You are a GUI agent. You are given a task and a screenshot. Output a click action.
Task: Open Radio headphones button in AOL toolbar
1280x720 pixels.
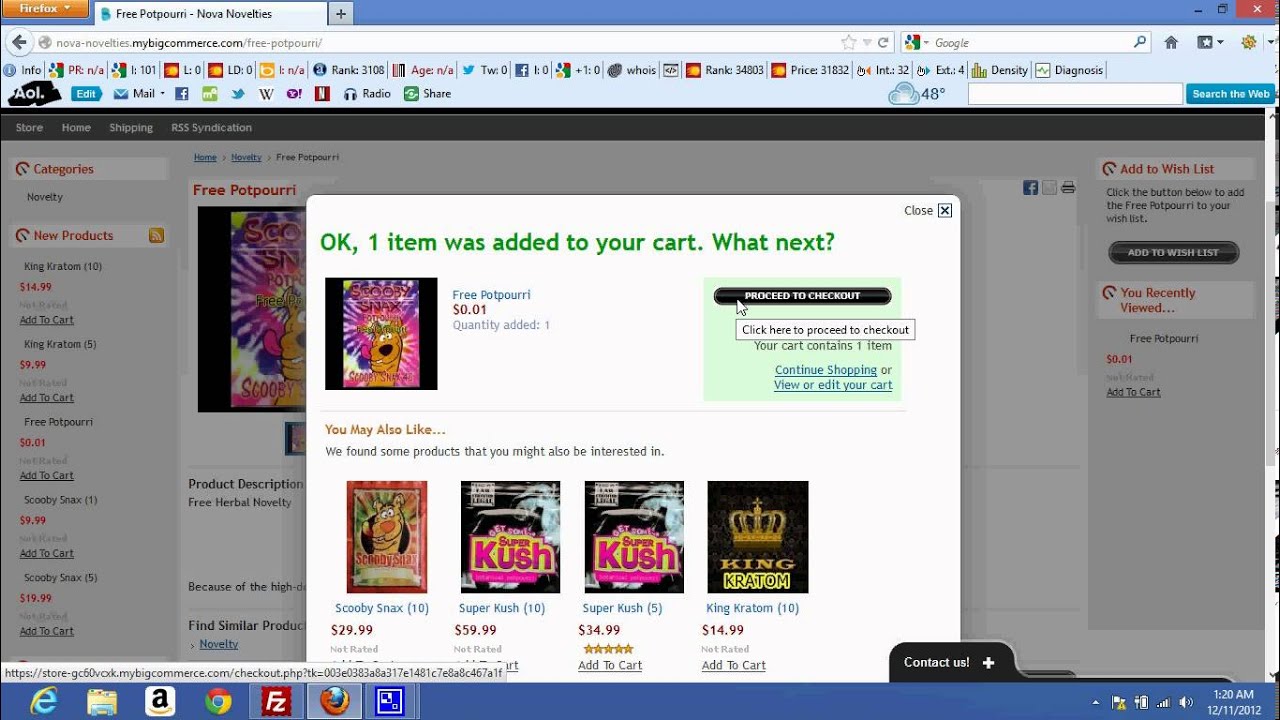pos(367,94)
